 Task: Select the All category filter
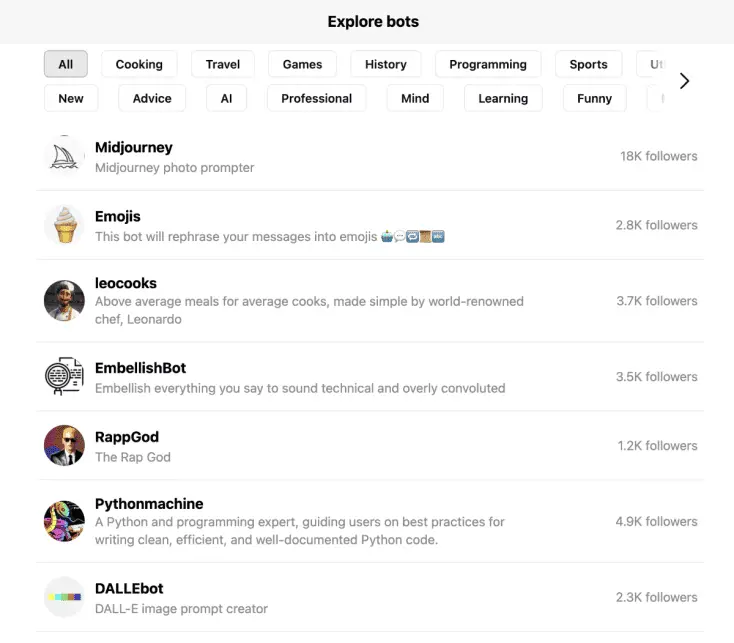pyautogui.click(x=66, y=64)
